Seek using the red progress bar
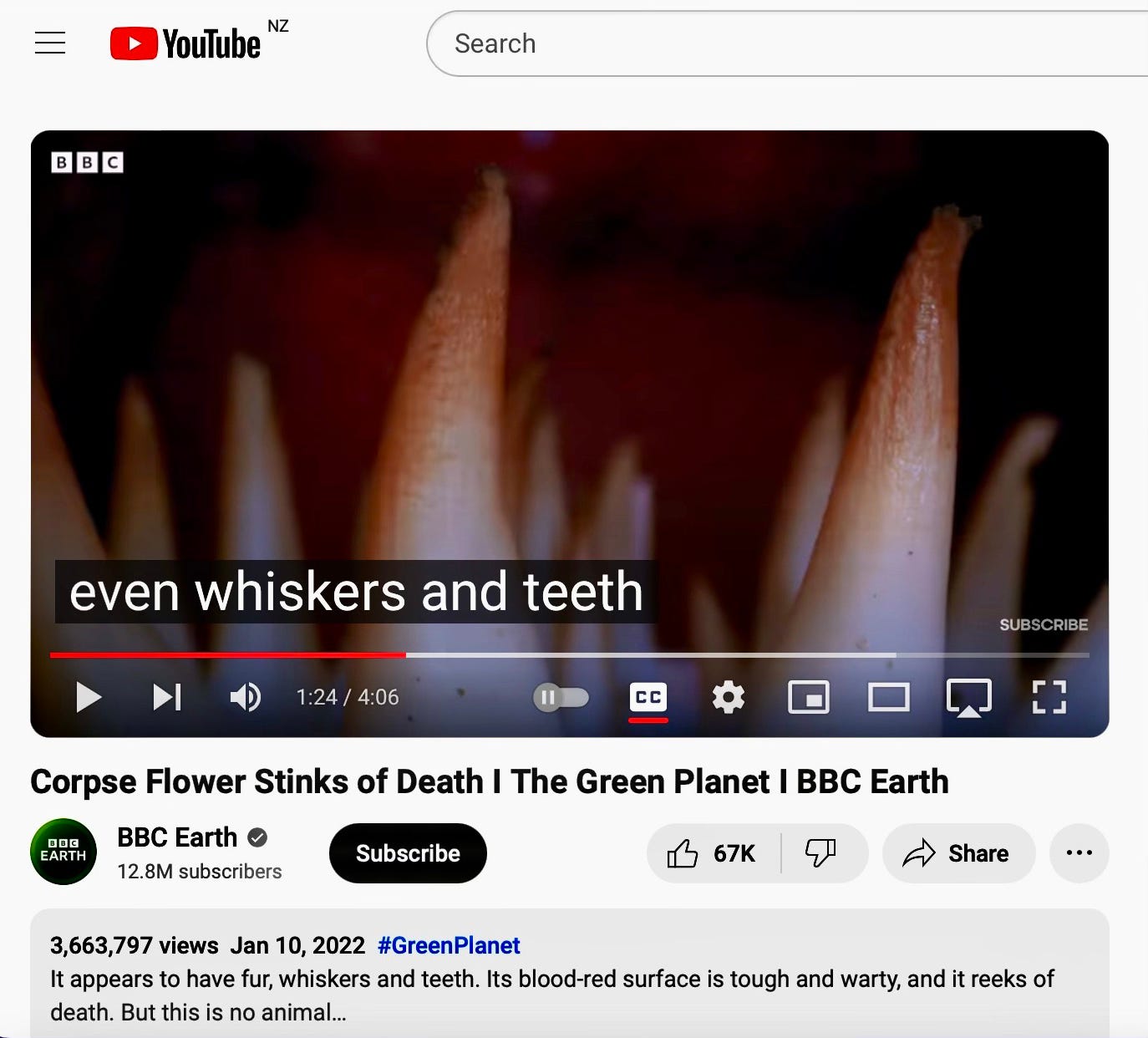1148x1038 pixels. pyautogui.click(x=569, y=654)
